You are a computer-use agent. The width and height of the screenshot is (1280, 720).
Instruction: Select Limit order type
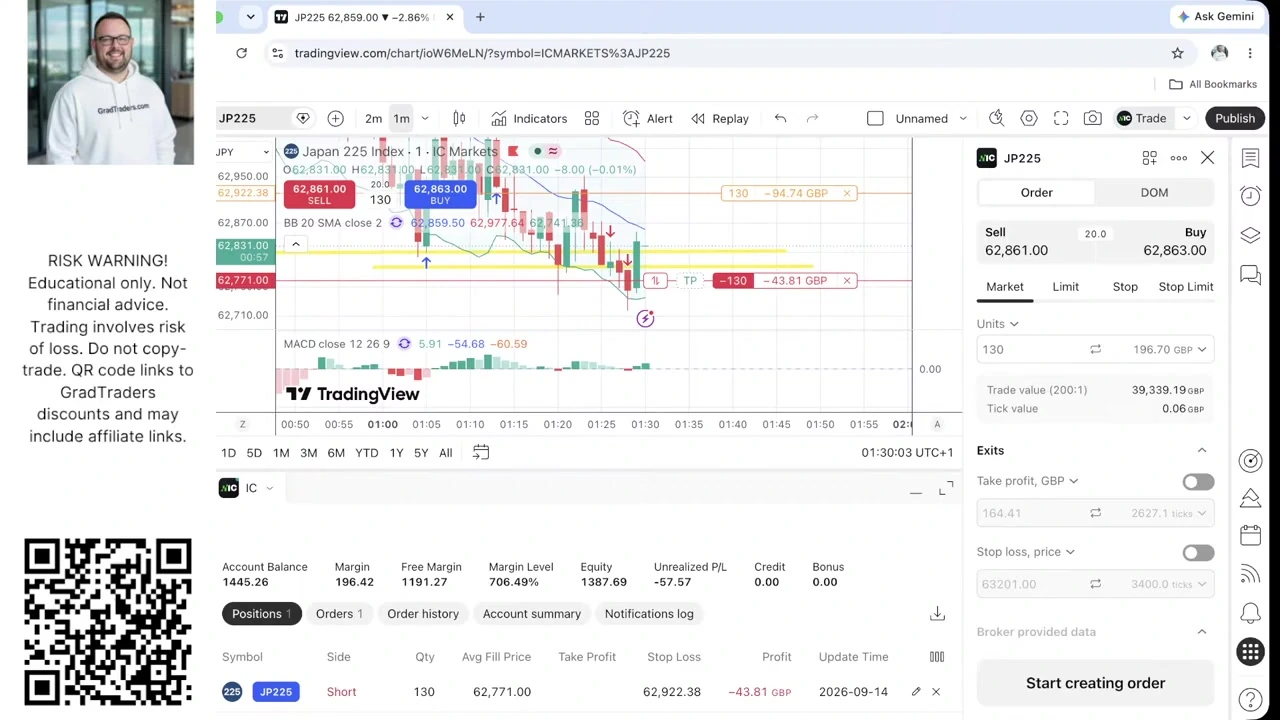(1065, 287)
